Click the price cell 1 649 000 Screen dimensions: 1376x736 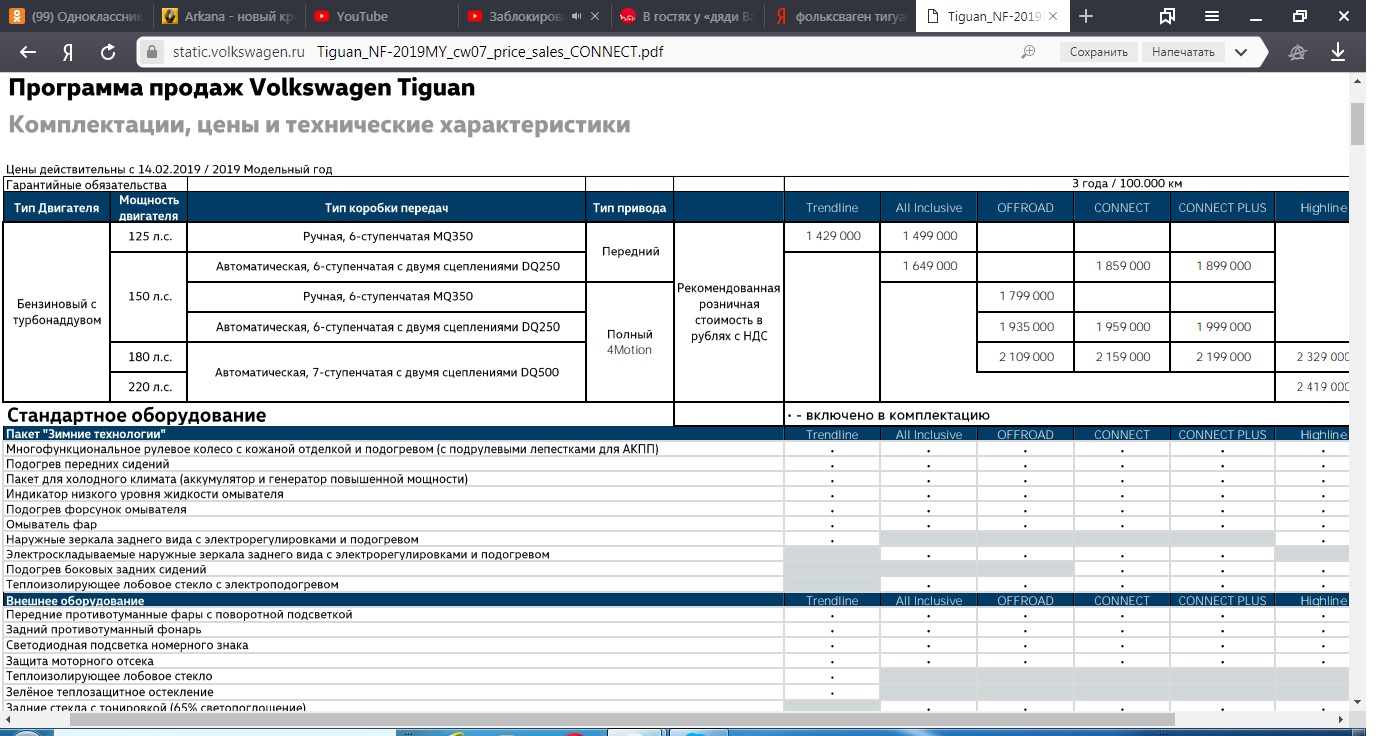coord(928,266)
